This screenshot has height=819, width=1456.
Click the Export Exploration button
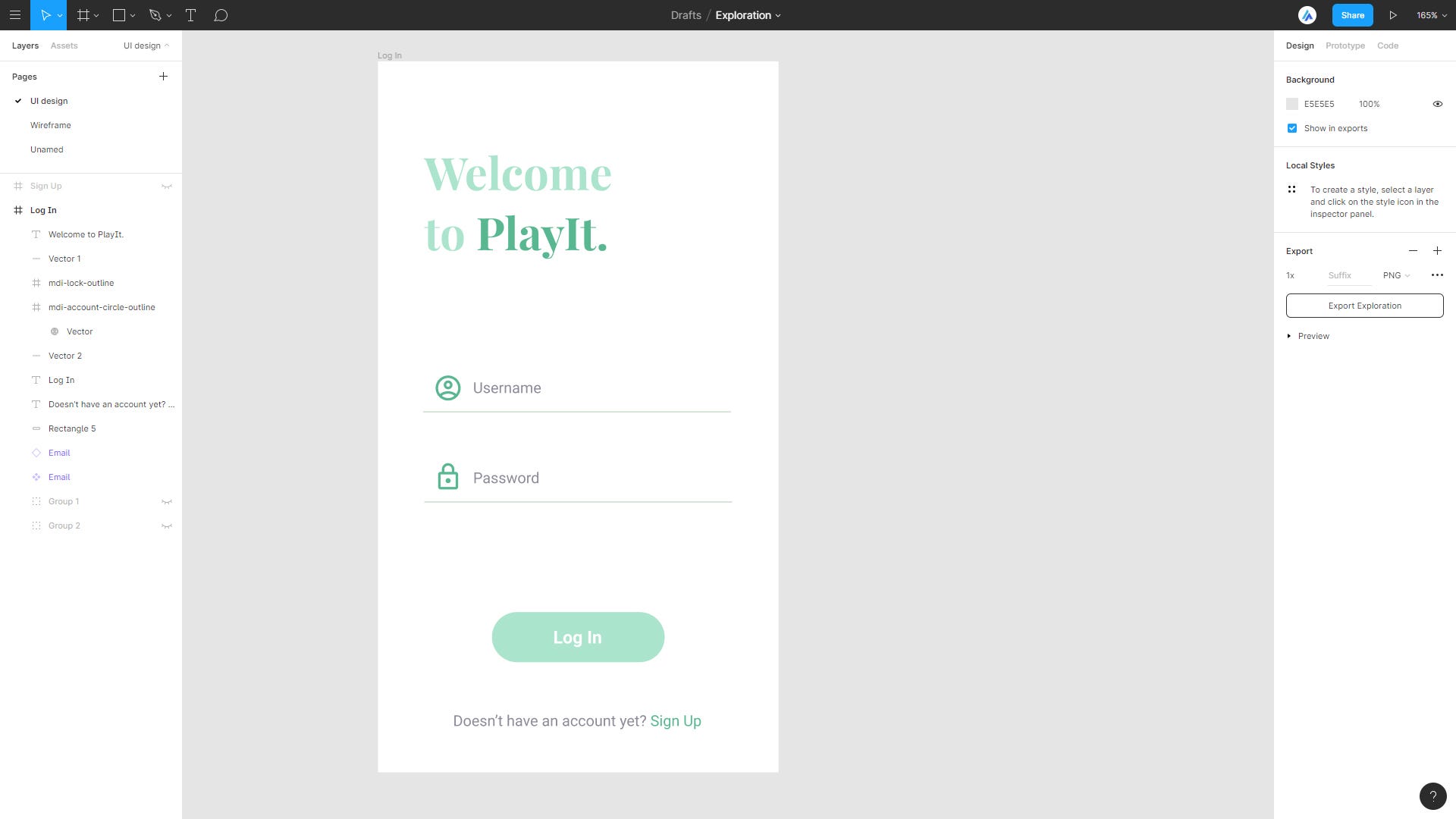click(1364, 306)
